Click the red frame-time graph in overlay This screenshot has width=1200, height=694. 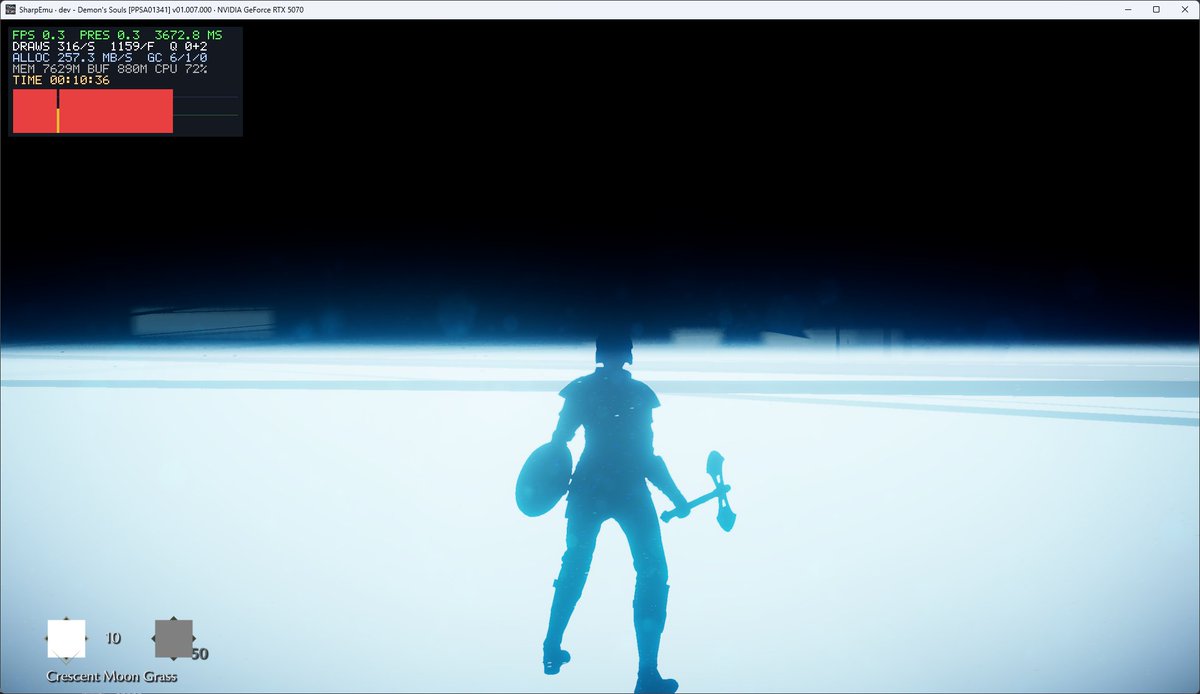[93, 111]
